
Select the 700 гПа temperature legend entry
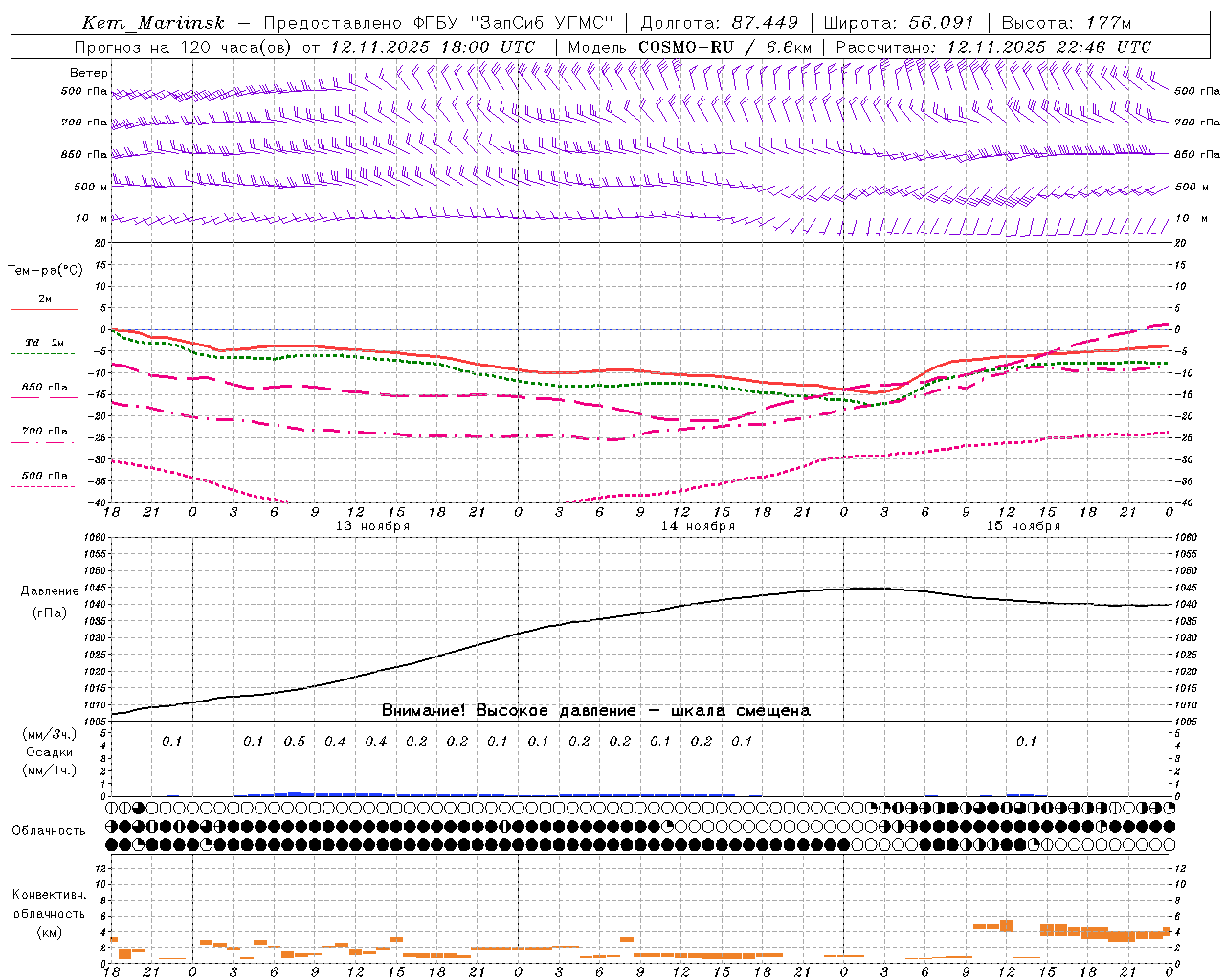tap(45, 432)
